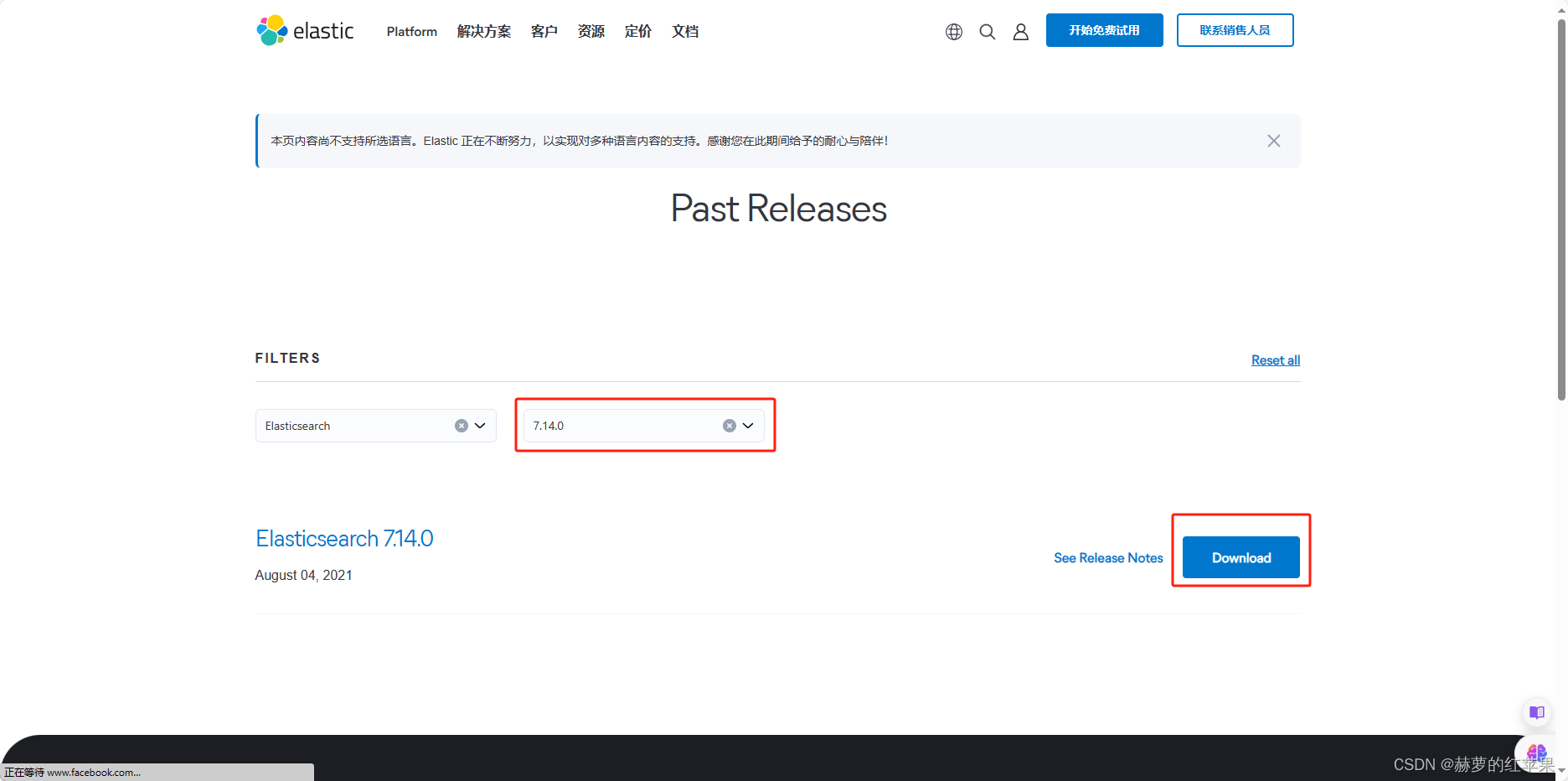Viewport: 1568px width, 781px height.
Task: Open the 解决方案 menu
Action: [484, 32]
